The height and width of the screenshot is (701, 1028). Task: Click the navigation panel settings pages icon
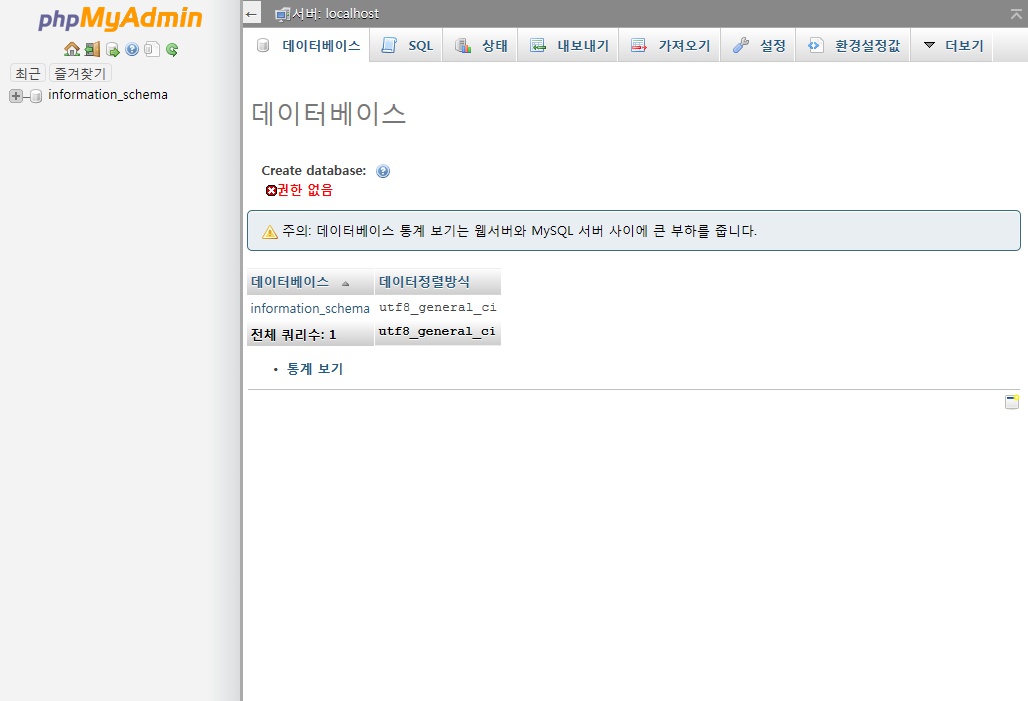pos(152,50)
